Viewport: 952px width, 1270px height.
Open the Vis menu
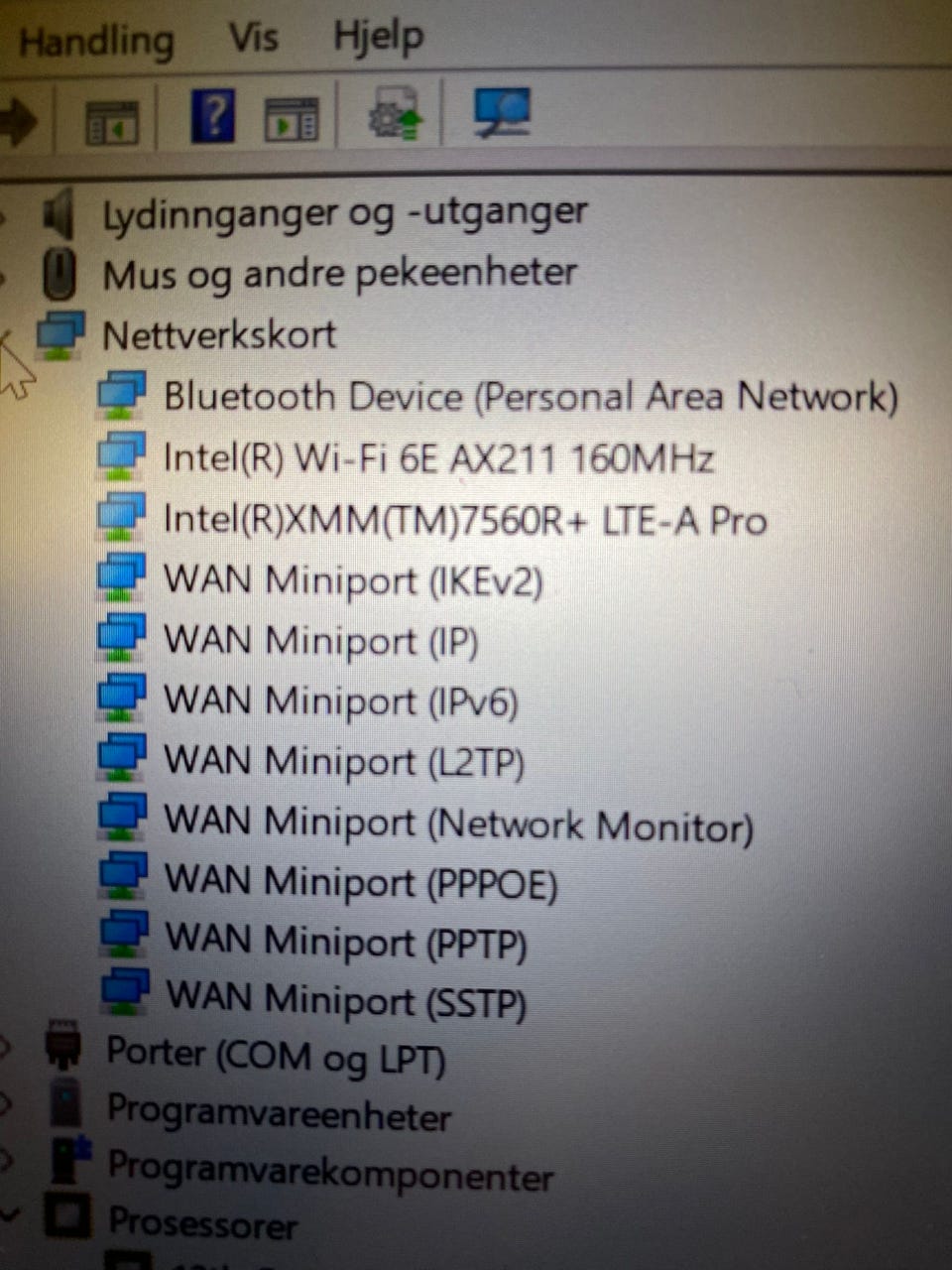click(252, 38)
